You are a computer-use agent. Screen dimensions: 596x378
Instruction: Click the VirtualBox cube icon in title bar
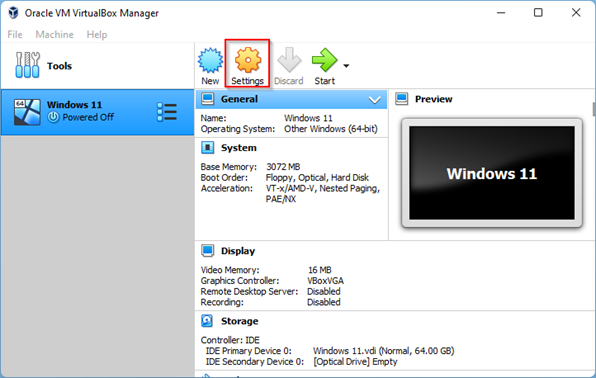(x=13, y=13)
